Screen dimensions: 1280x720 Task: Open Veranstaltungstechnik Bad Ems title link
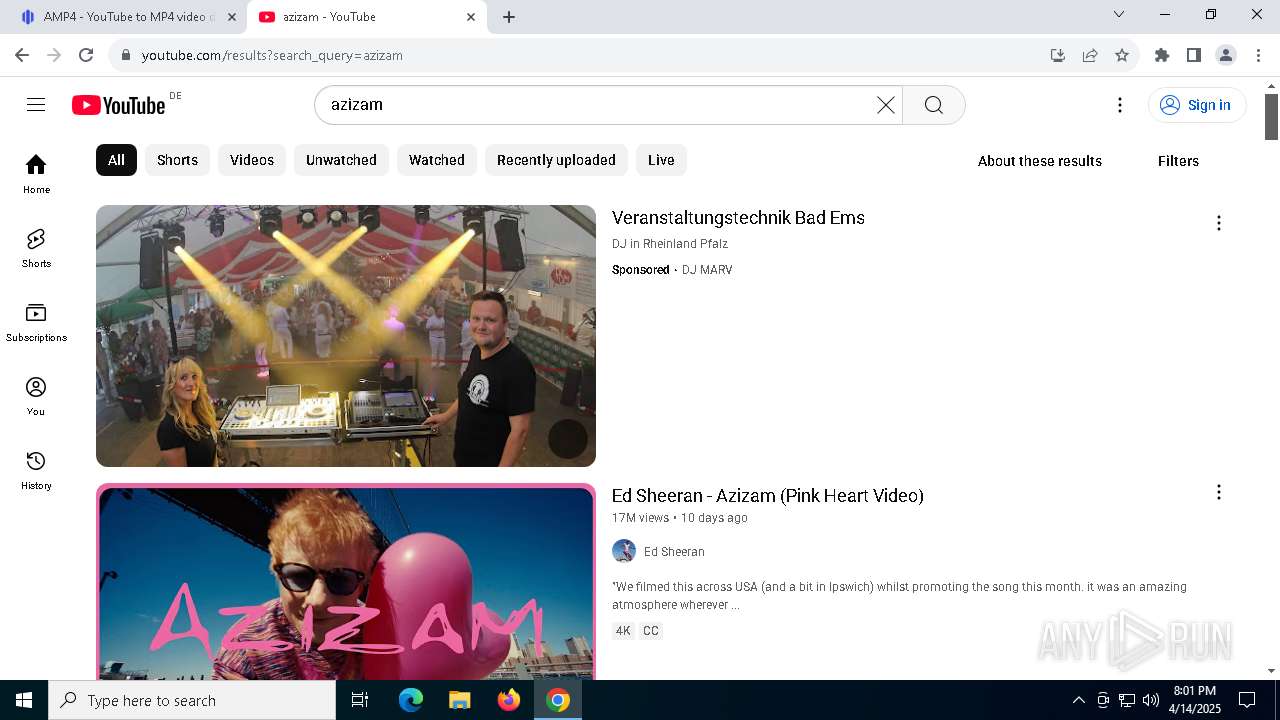[x=738, y=218]
